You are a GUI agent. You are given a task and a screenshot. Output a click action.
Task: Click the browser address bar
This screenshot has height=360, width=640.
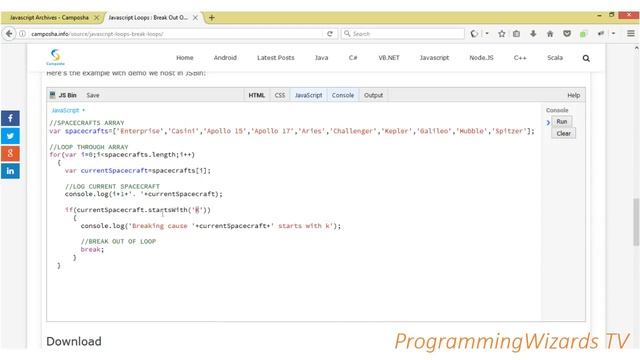click(176, 34)
